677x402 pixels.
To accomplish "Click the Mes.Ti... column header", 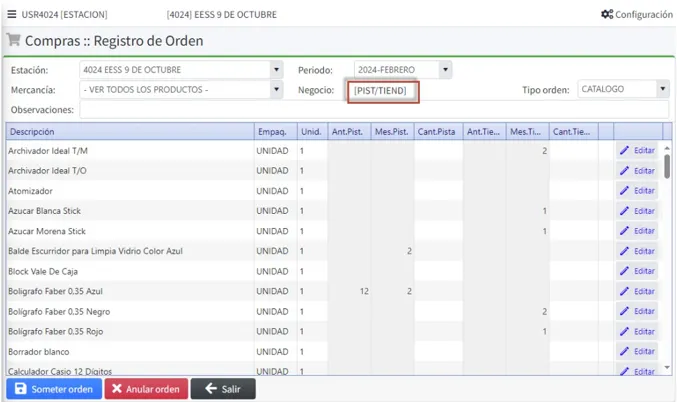I will click(527, 132).
